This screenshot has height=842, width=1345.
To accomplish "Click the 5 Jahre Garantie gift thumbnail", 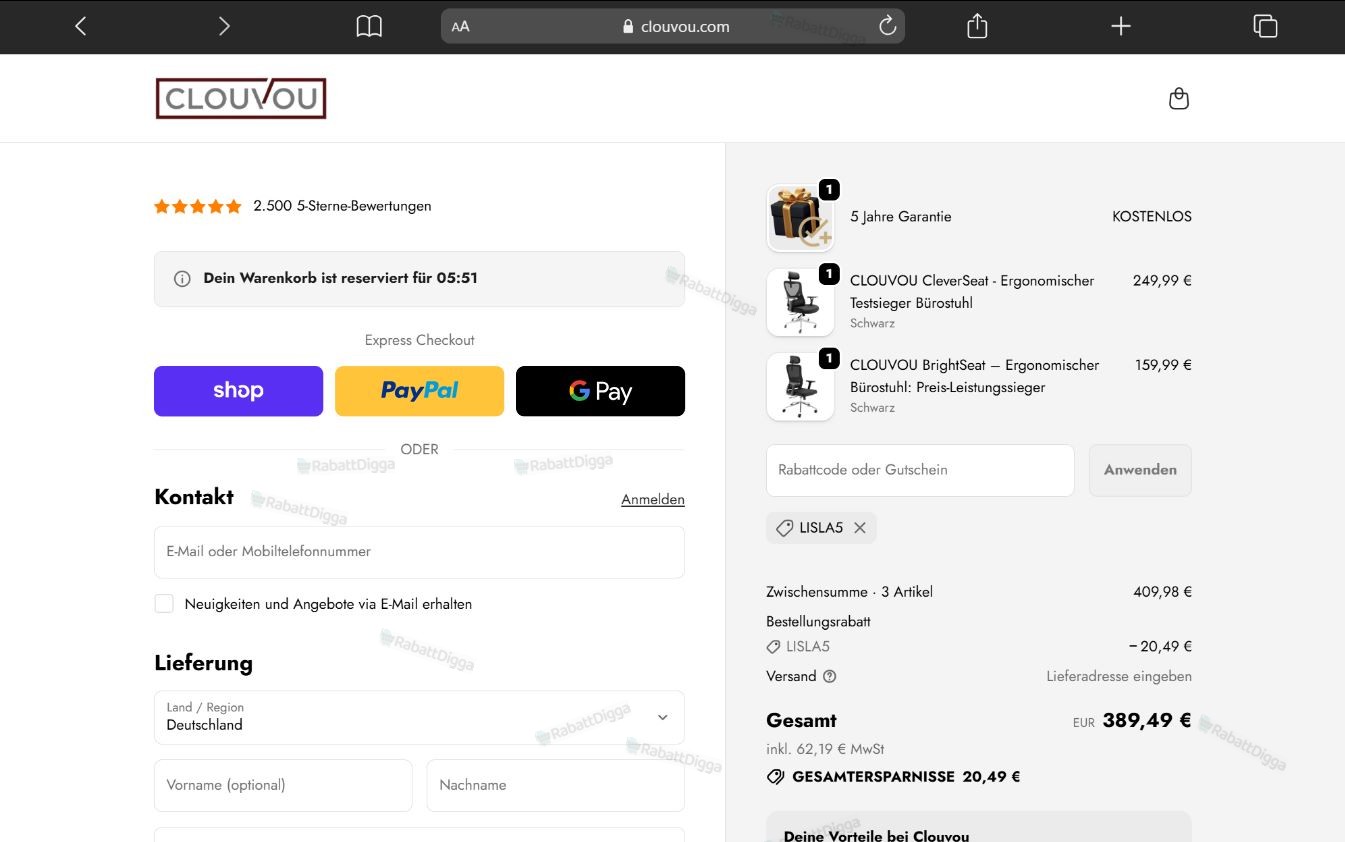I will [800, 217].
